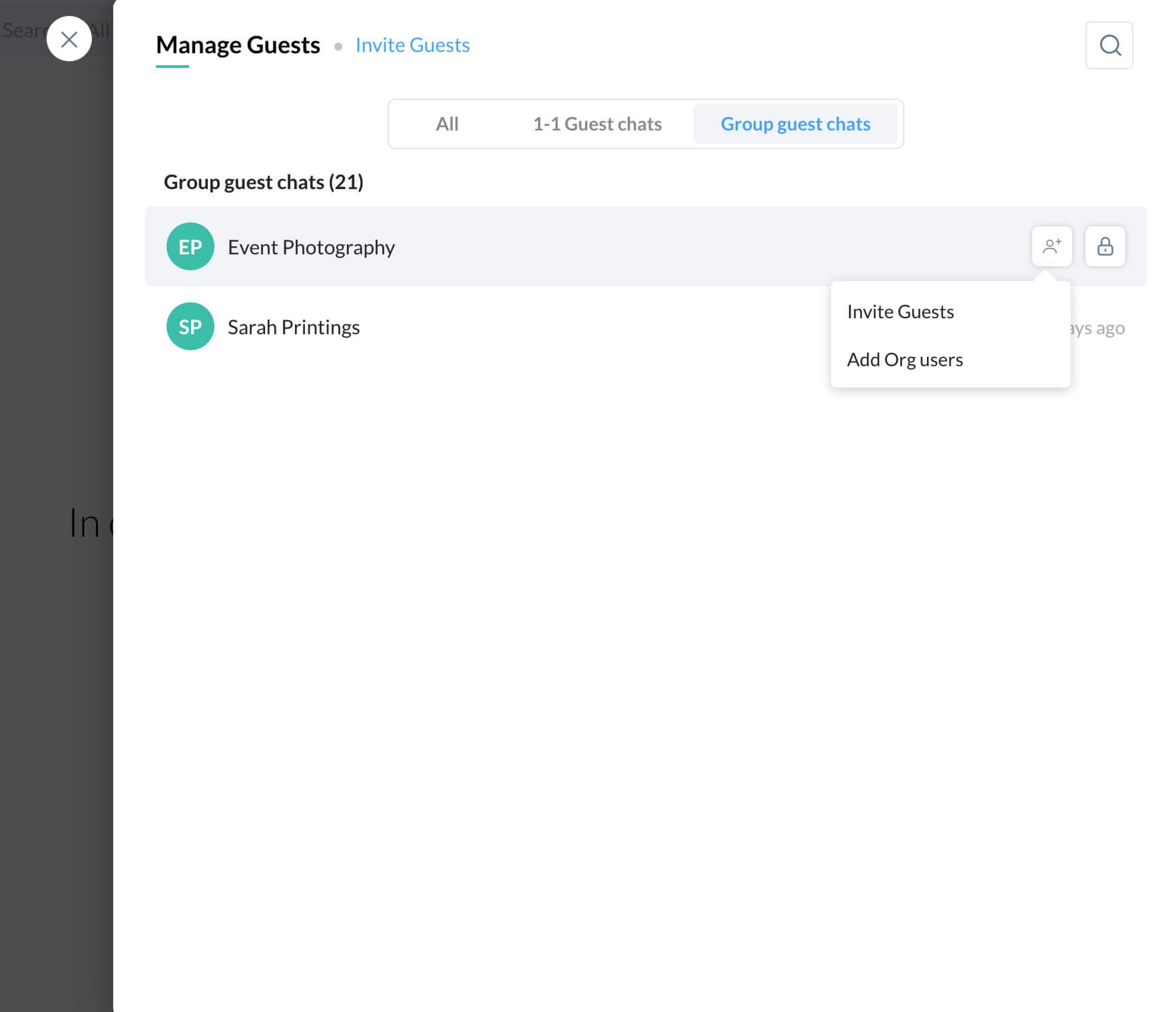Select the Manage Guests heading tab
Viewport: 1176px width, 1012px height.
click(238, 45)
